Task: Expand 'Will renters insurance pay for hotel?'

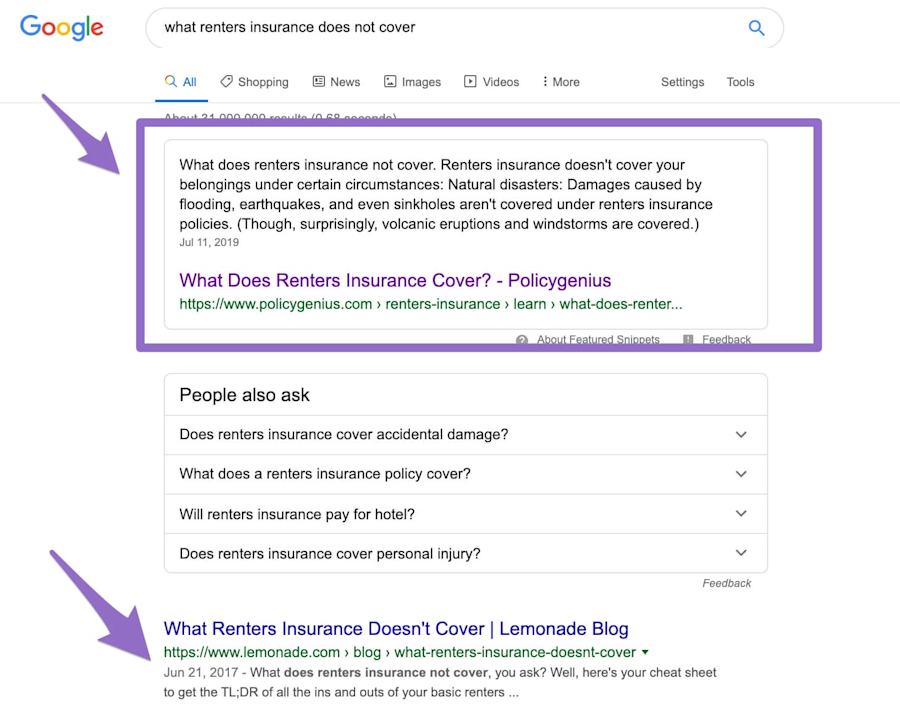Action: pos(741,513)
